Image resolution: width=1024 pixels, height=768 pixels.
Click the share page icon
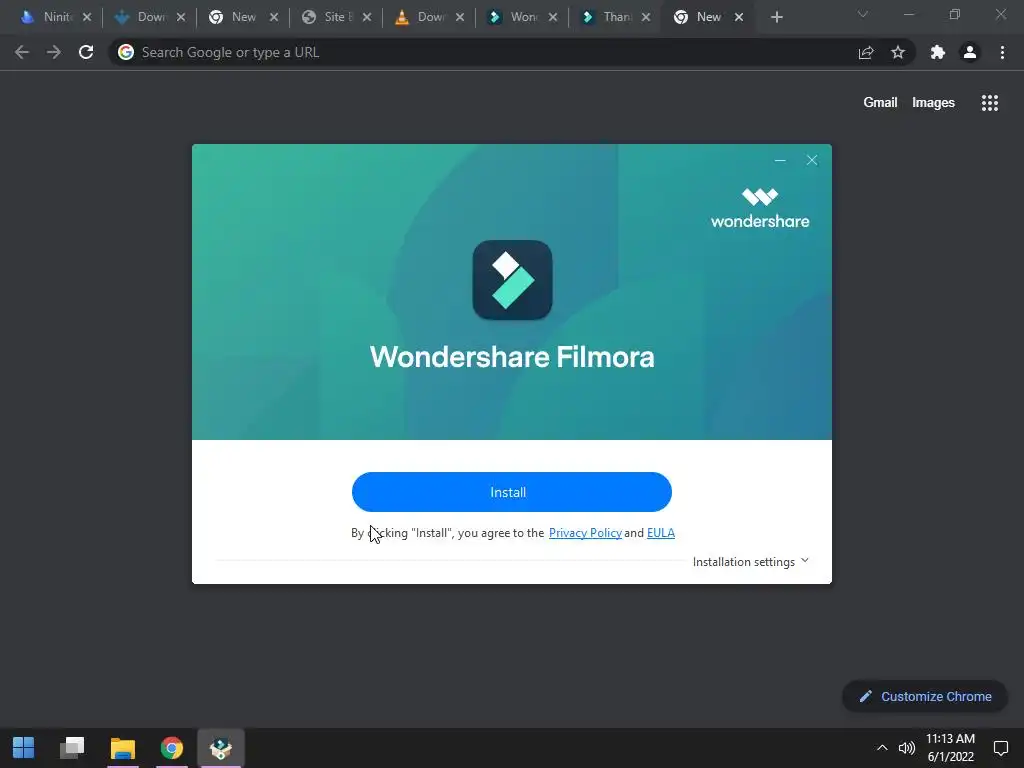click(x=866, y=52)
